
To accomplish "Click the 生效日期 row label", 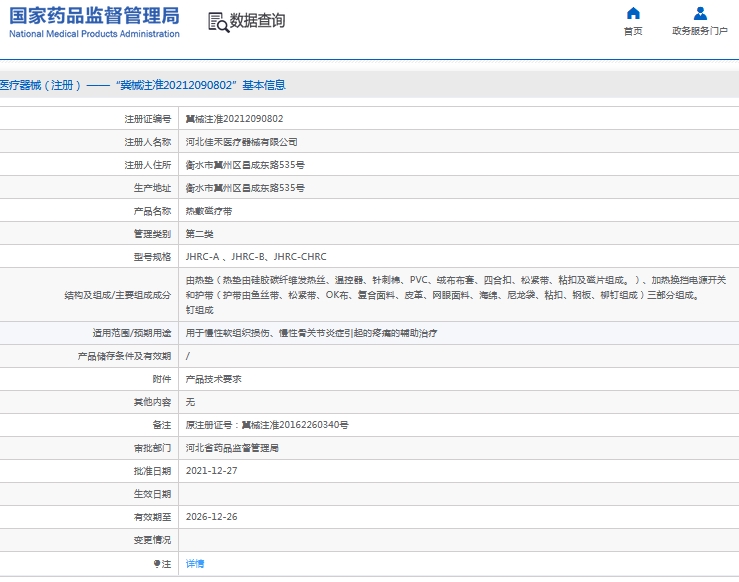I will [152, 494].
